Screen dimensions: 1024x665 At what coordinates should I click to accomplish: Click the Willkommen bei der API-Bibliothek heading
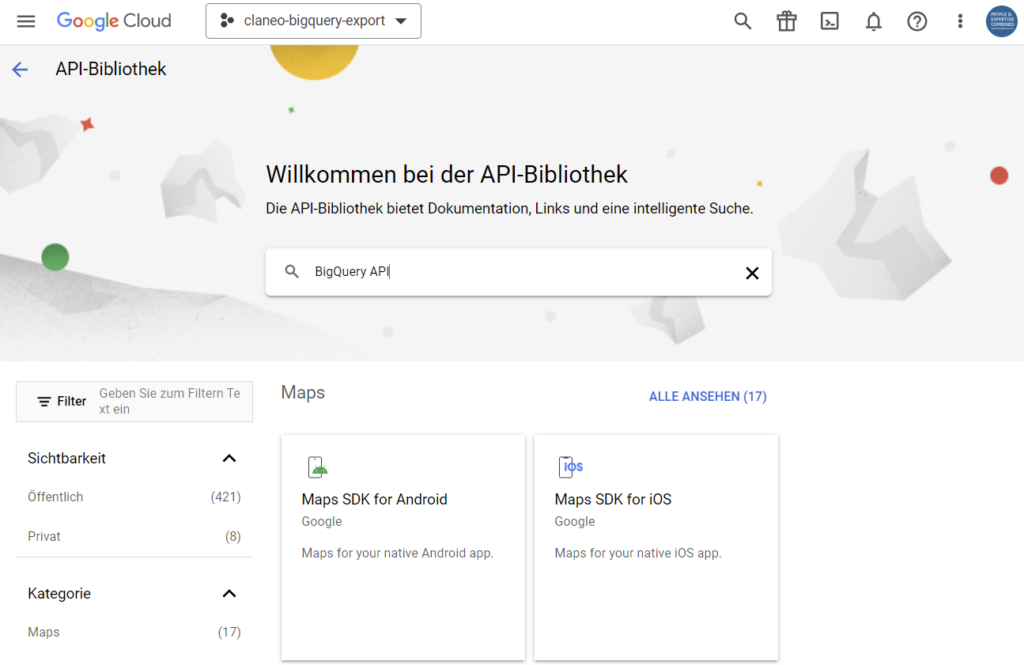[x=447, y=175]
